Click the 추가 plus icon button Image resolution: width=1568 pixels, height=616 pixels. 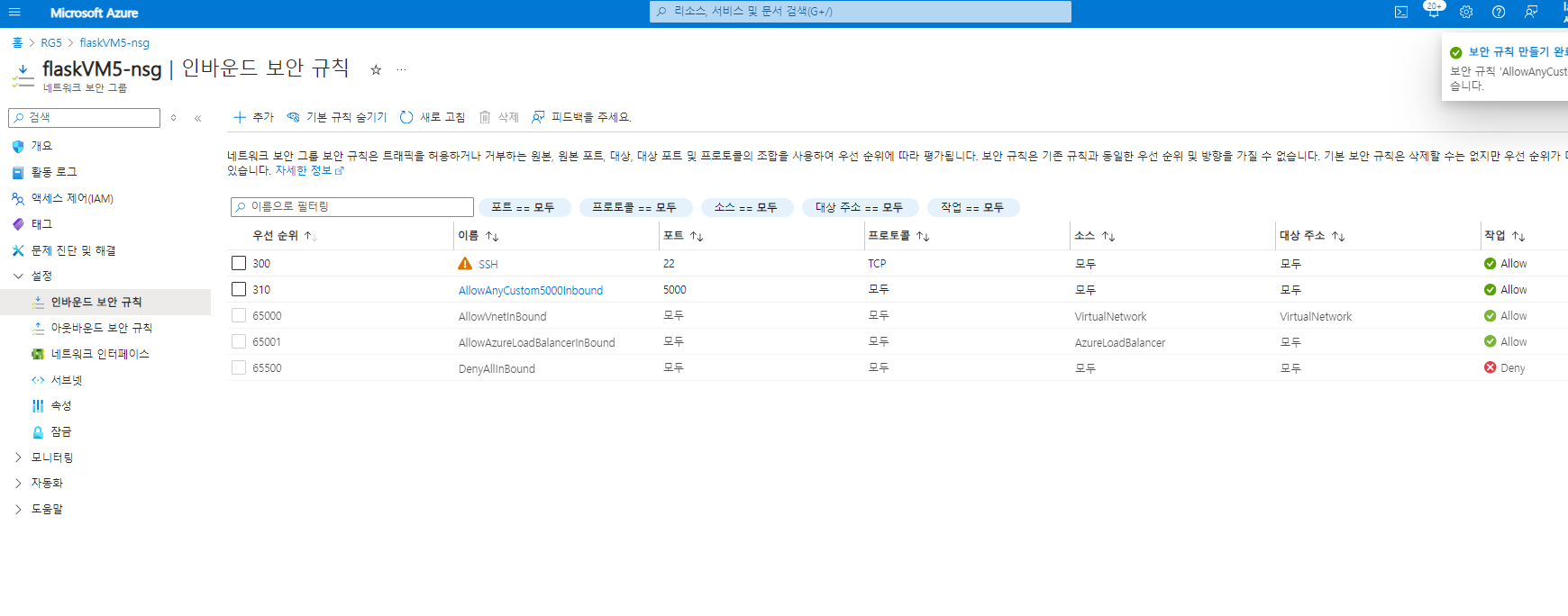click(x=253, y=117)
